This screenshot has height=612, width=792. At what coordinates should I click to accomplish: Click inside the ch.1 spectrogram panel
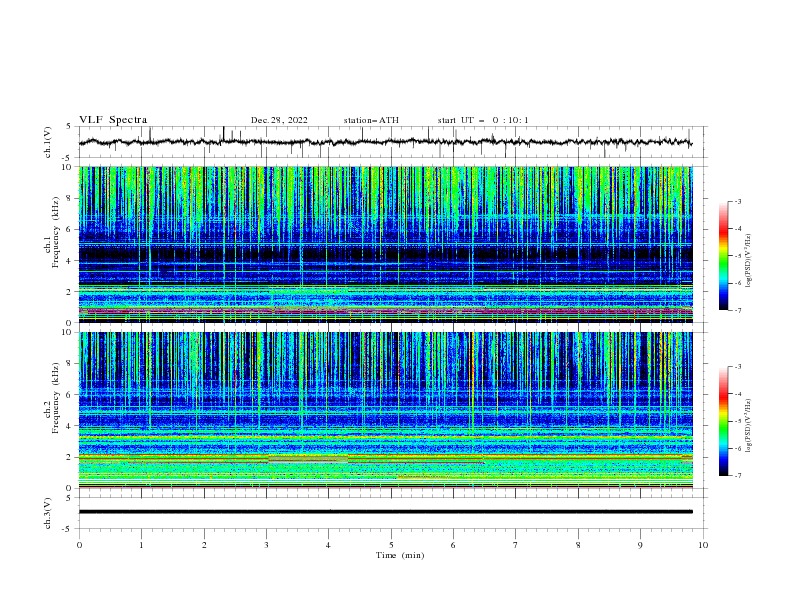pos(385,244)
